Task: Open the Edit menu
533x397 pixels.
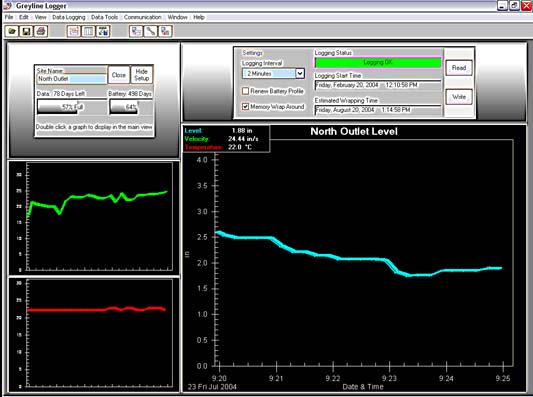Action: [x=23, y=17]
